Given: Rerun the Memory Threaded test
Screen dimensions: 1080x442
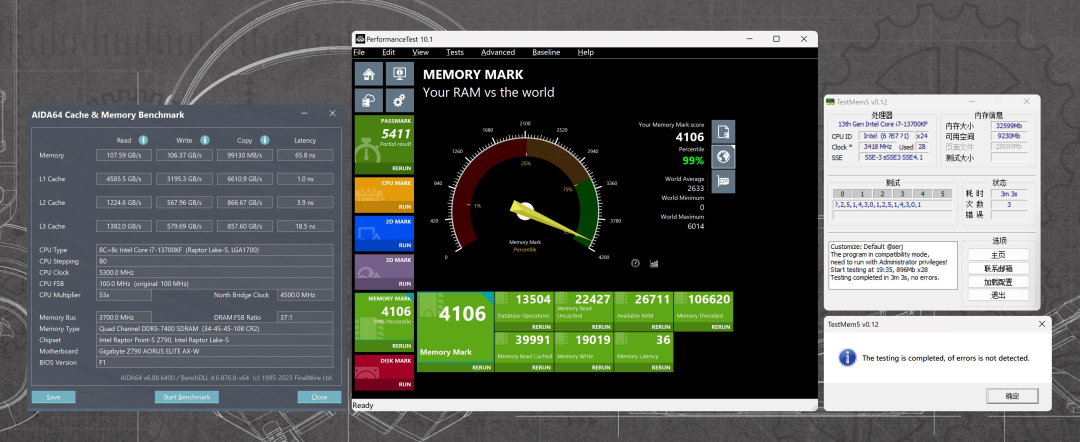Looking at the screenshot, I should coord(720,327).
